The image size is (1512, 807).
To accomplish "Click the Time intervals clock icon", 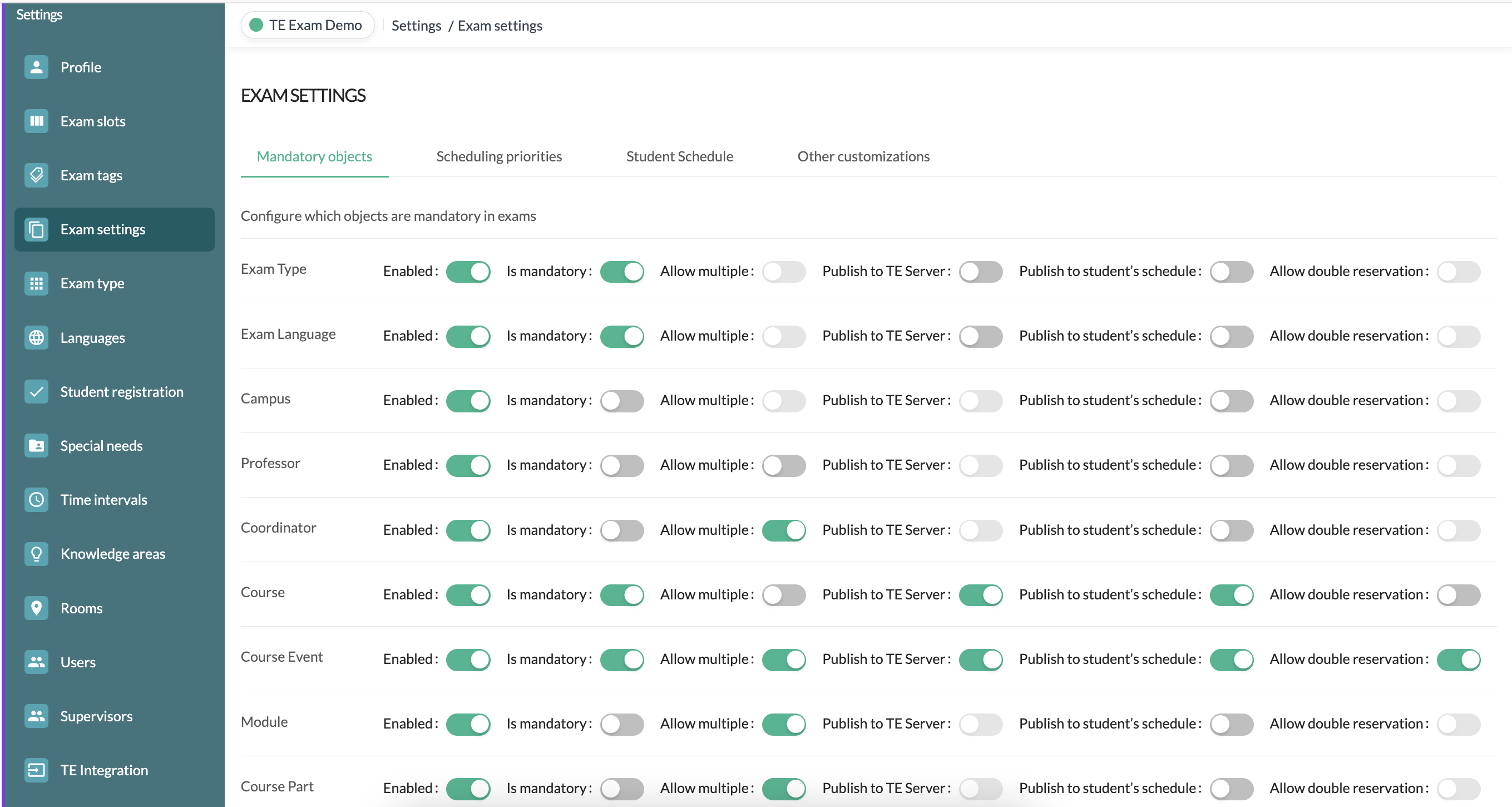I will click(x=36, y=500).
